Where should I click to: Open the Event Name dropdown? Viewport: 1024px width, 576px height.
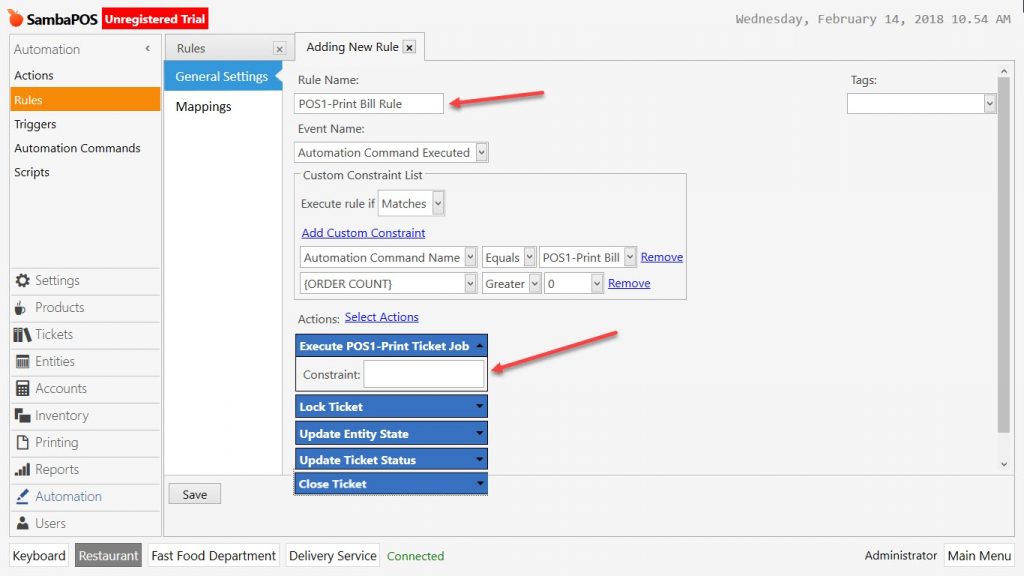coord(481,152)
